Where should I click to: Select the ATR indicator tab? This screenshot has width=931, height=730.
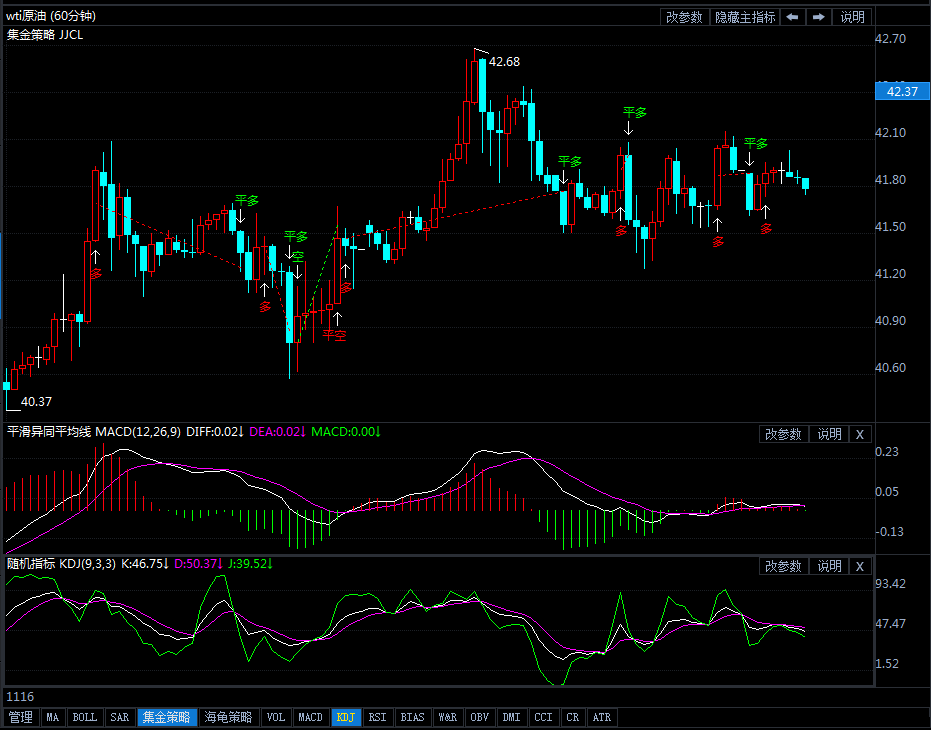pyautogui.click(x=601, y=717)
